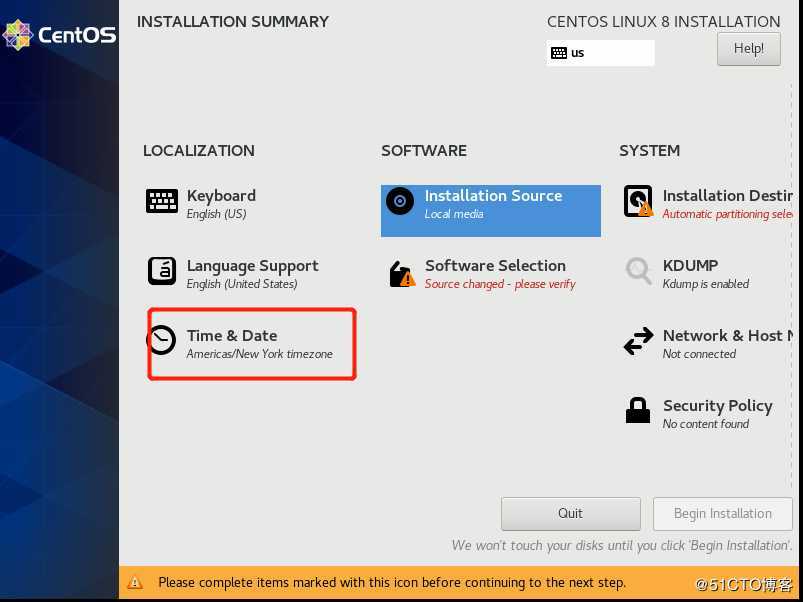803x602 pixels.
Task: Click 'English (US)' keyboard text
Action: [216, 214]
